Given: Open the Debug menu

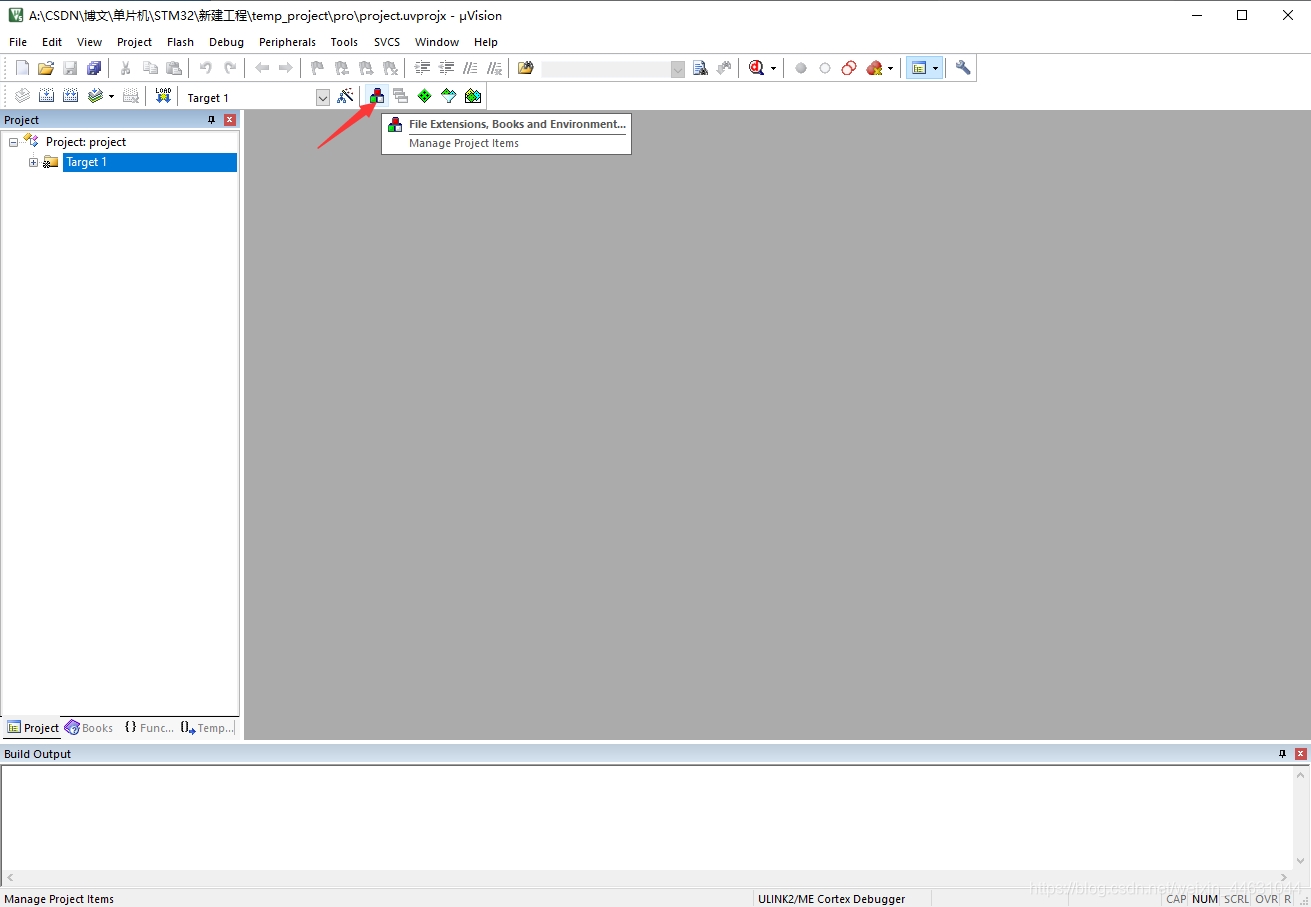Looking at the screenshot, I should (x=226, y=42).
